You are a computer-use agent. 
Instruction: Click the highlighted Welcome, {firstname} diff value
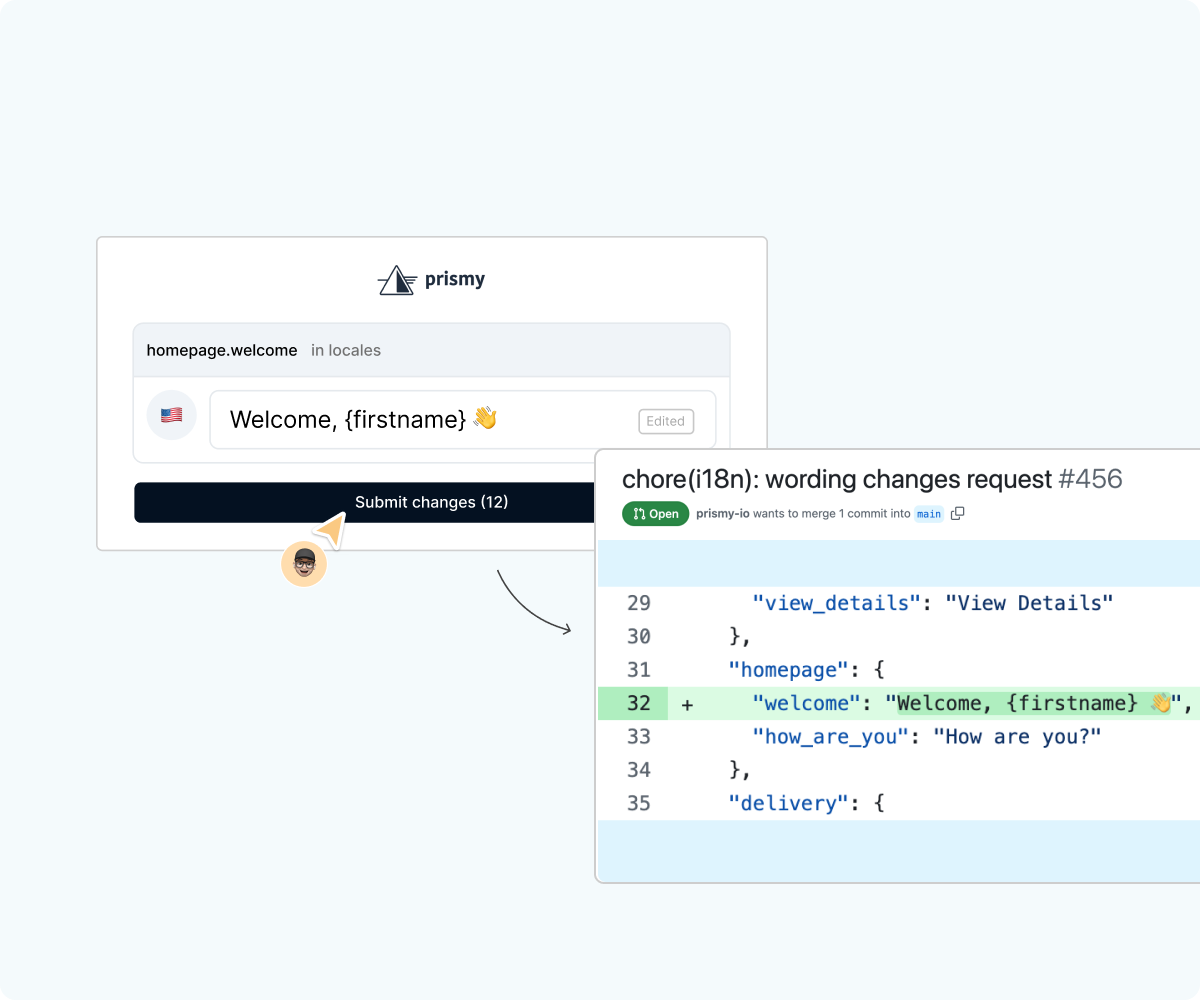pos(1035,704)
